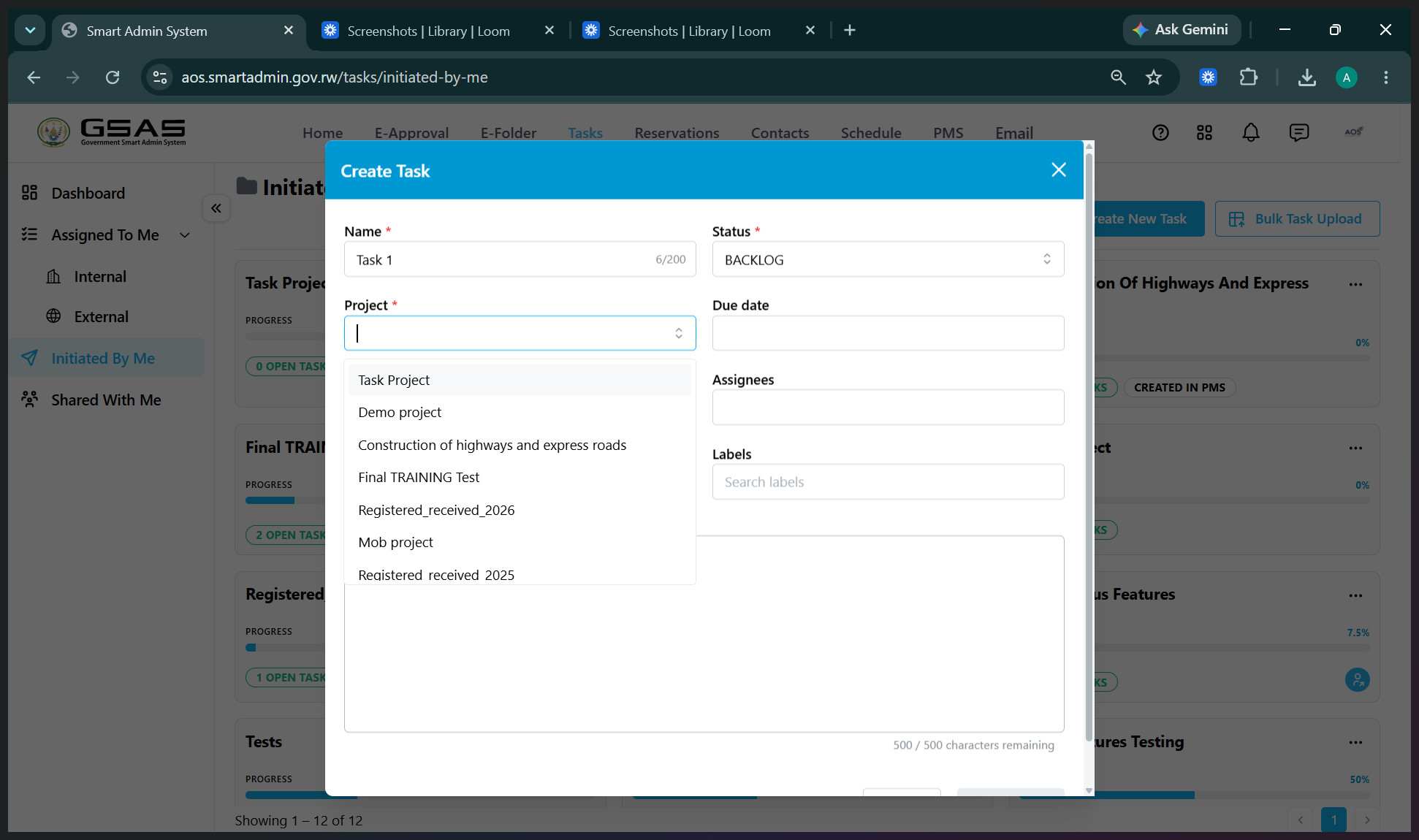The width and height of the screenshot is (1419, 840).
Task: Open the chat messages icon
Action: point(1298,132)
